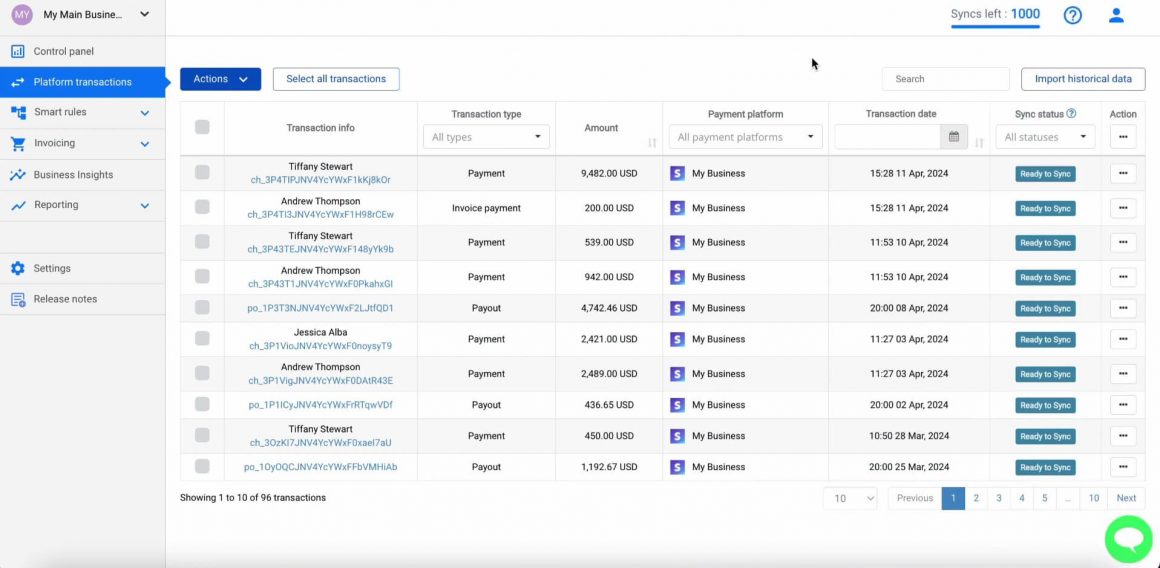Image resolution: width=1160 pixels, height=568 pixels.
Task: Open transaction link ch_3P4TlPJNV4YcYWxF1kKj8kOr
Action: [320, 180]
